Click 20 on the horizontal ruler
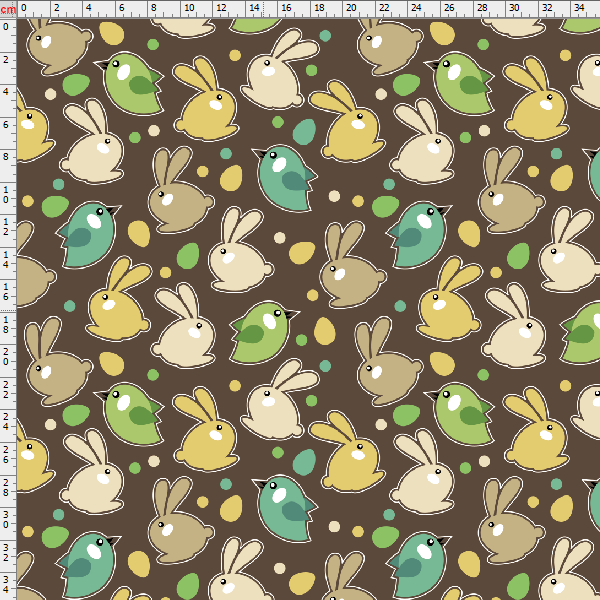 pyautogui.click(x=351, y=7)
